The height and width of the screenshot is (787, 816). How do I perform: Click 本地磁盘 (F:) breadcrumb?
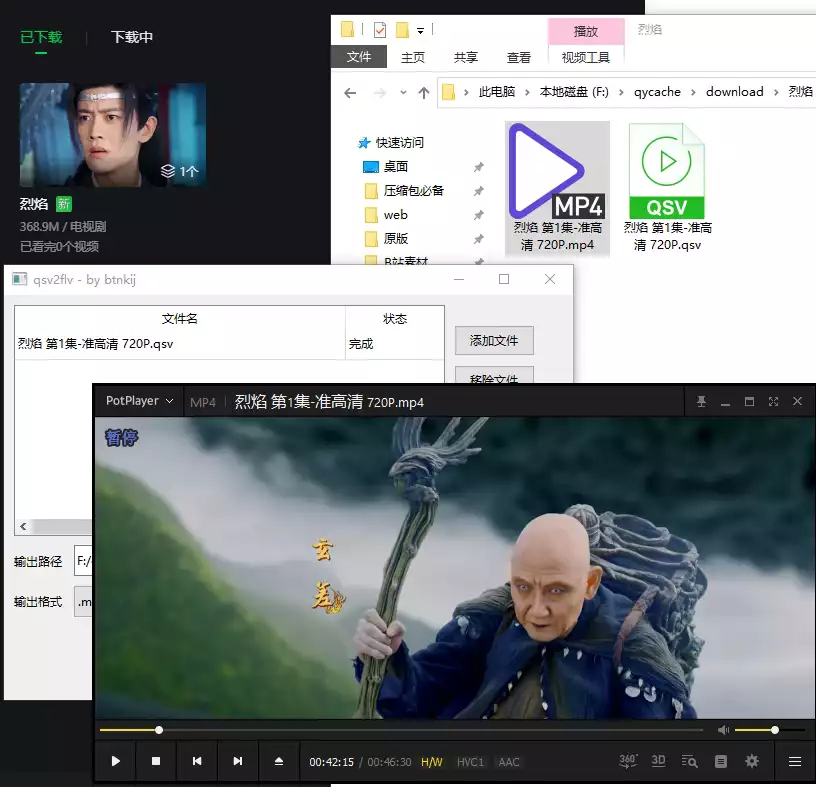click(x=574, y=92)
